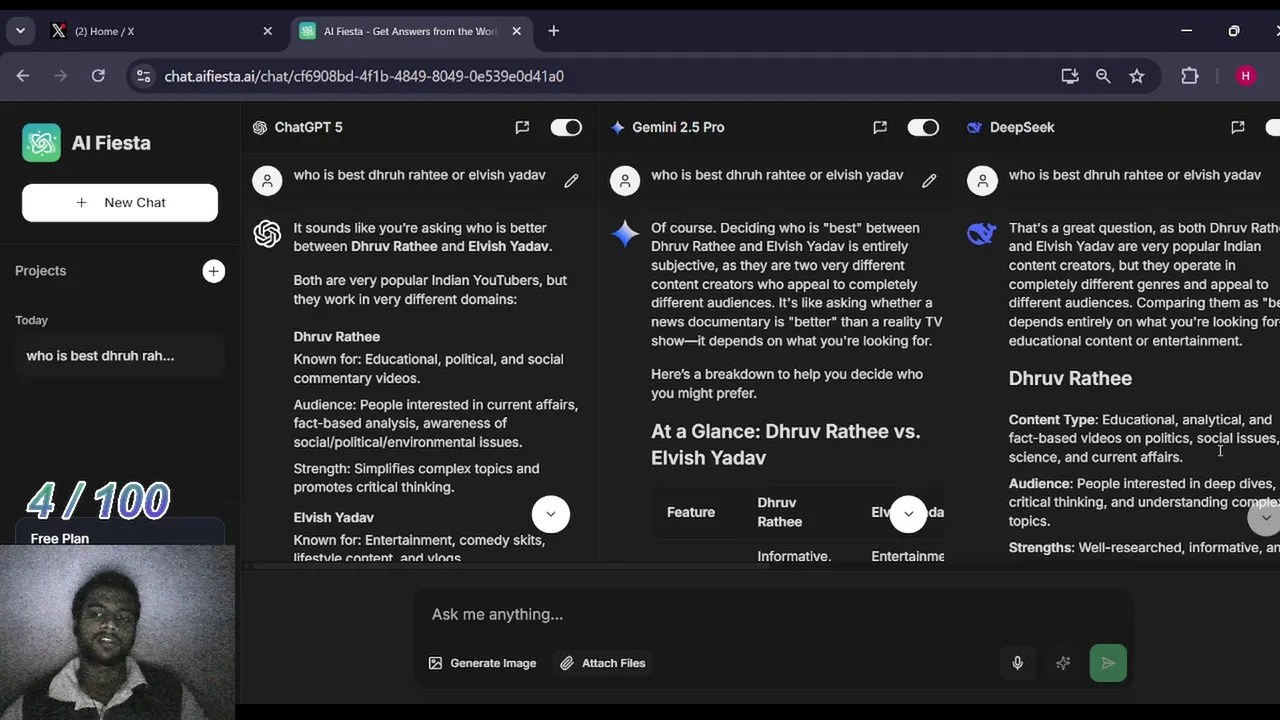Click the user avatar in DeepSeek column
This screenshot has height=720, width=1280.
click(982, 181)
